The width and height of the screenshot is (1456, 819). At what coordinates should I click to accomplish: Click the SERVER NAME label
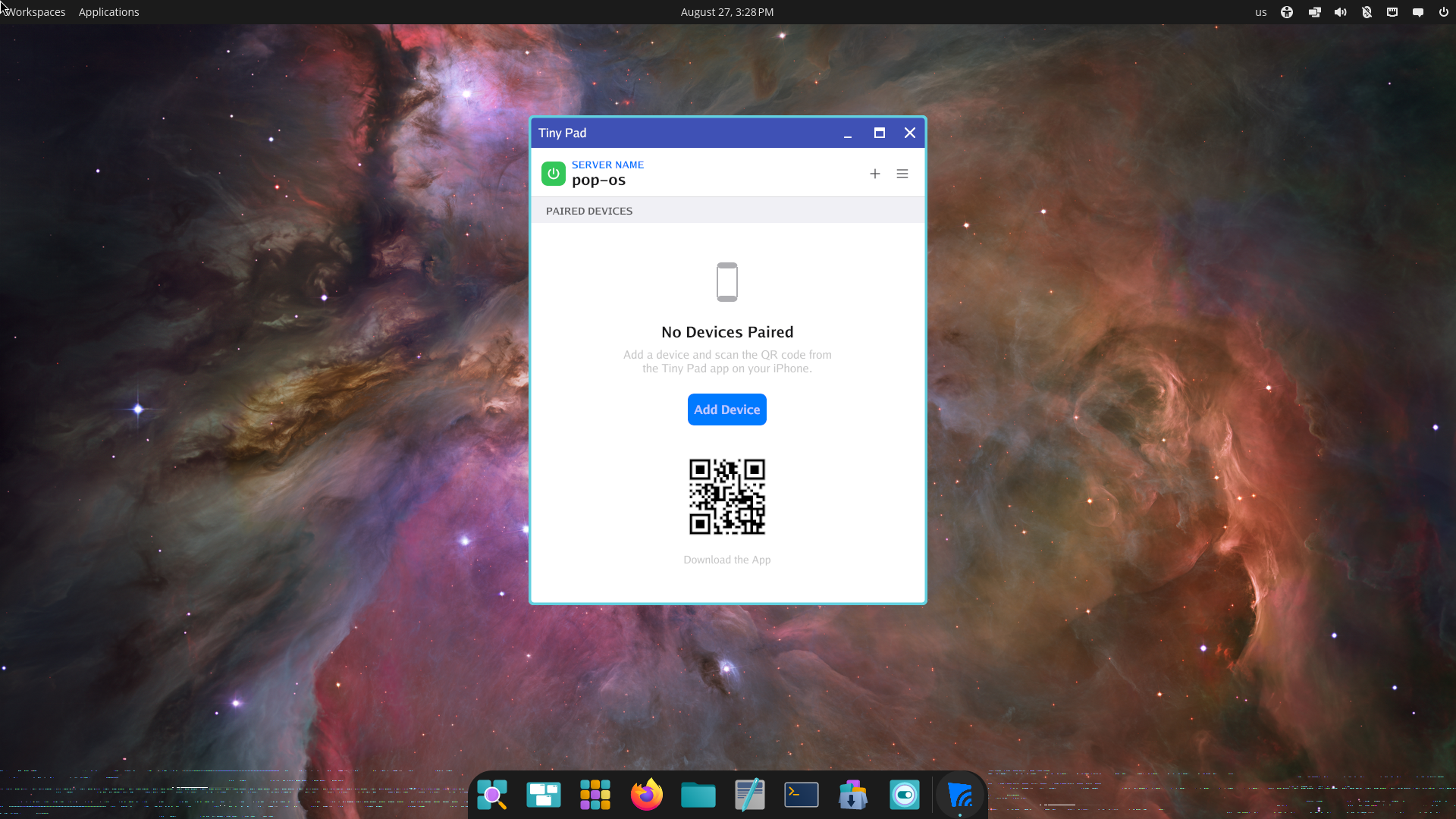point(607,165)
